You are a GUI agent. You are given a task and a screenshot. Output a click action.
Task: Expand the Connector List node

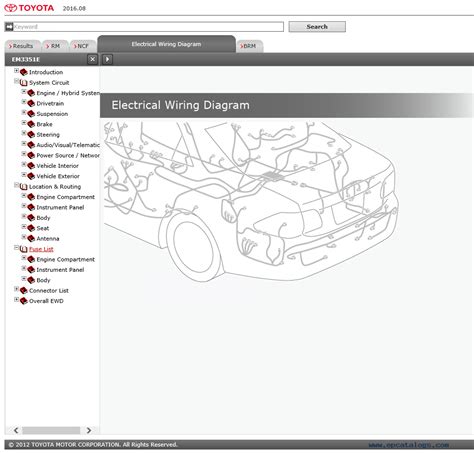[16, 289]
